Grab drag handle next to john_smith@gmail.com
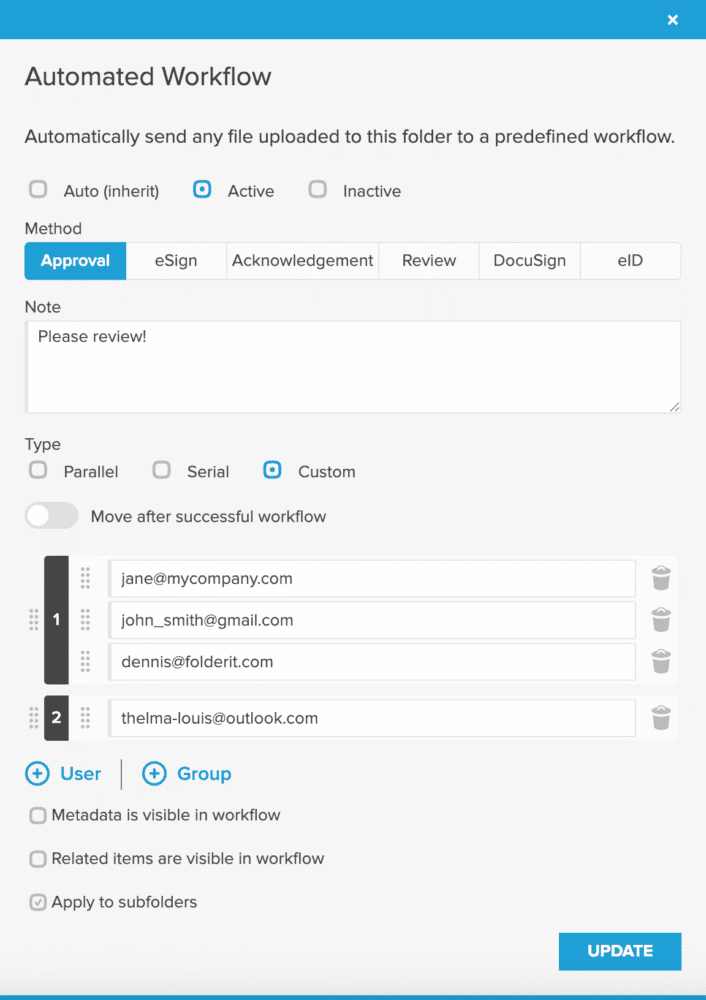This screenshot has width=706, height=1000. 85,620
